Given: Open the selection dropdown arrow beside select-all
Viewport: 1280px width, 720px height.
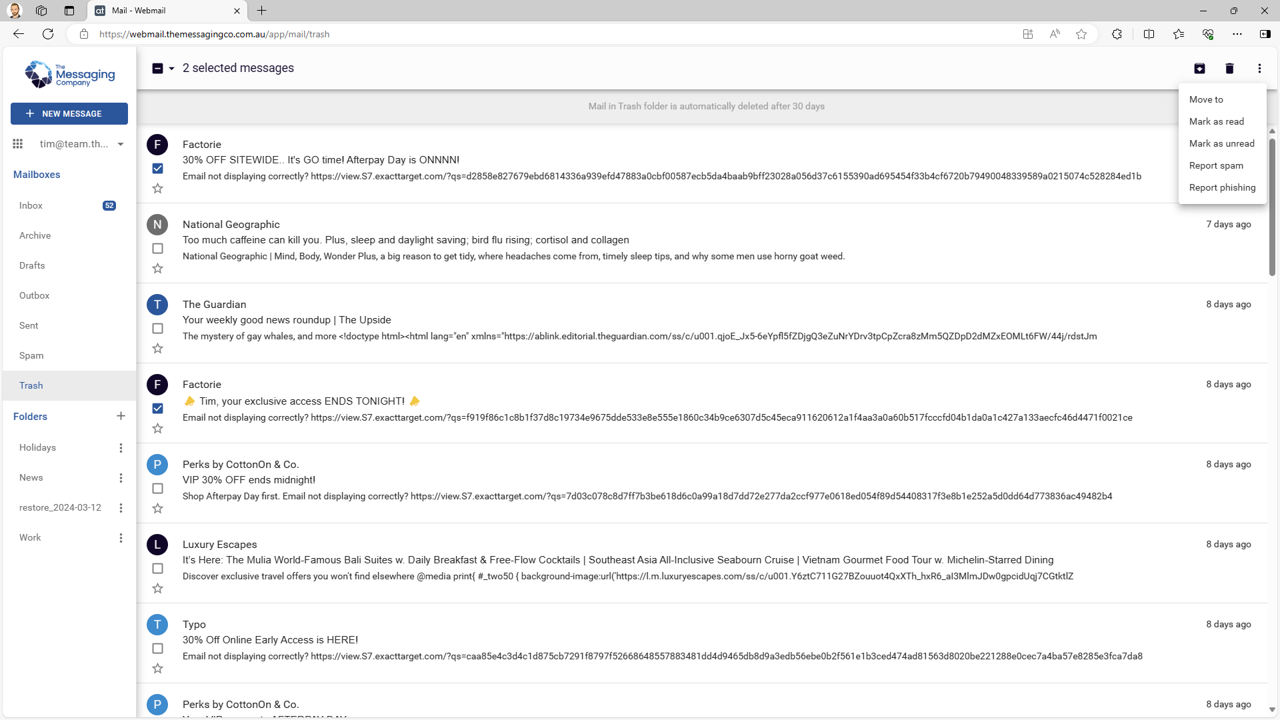Looking at the screenshot, I should tap(172, 69).
